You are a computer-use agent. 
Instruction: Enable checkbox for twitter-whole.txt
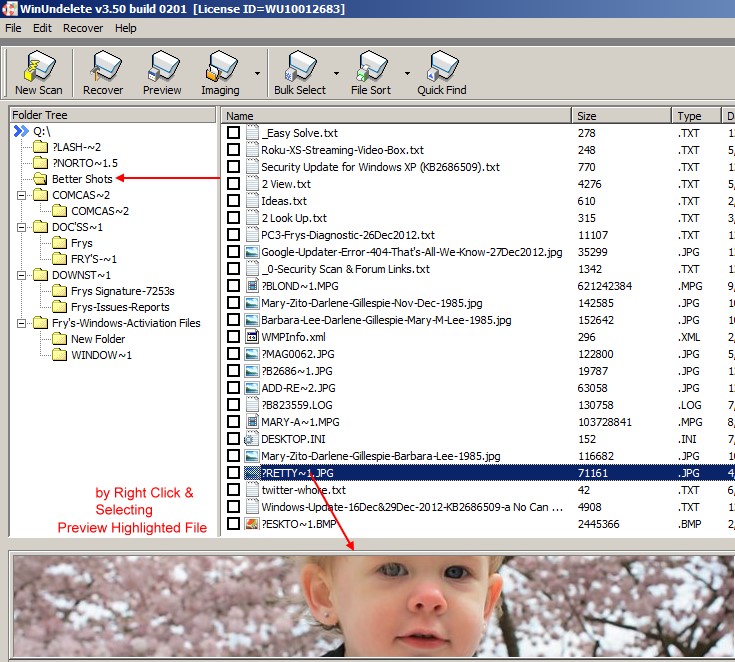[233, 490]
